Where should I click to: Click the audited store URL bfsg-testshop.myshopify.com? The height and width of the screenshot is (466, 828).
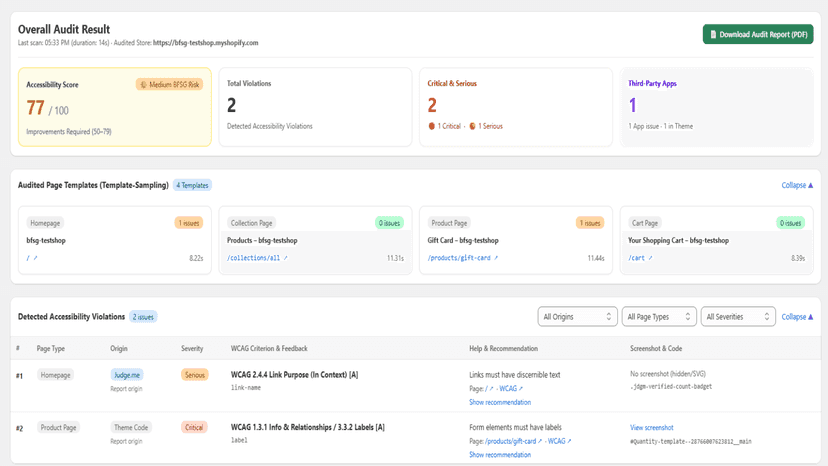tap(205, 43)
